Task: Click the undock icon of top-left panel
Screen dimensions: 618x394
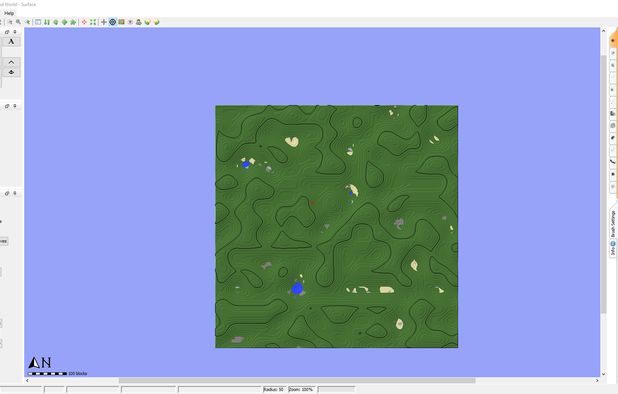Action: coord(7,32)
